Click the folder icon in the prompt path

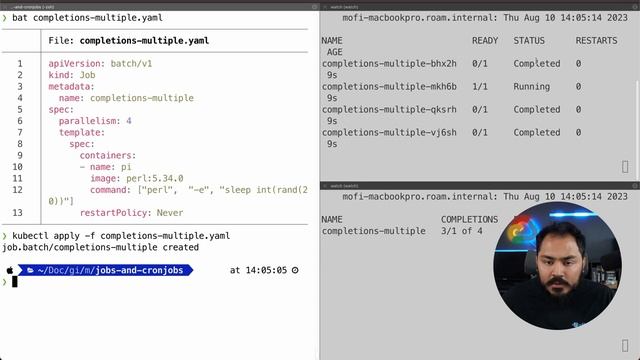coord(30,270)
